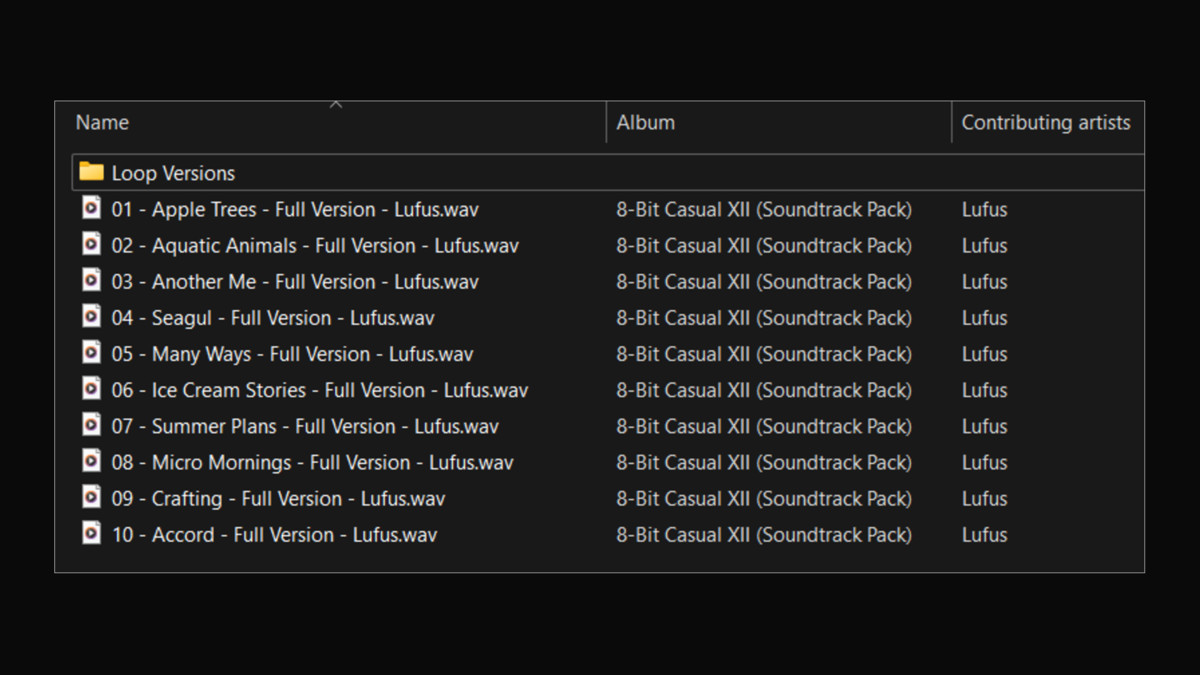Select 09 - Crafting - Full Version file
The width and height of the screenshot is (1200, 675).
278,498
